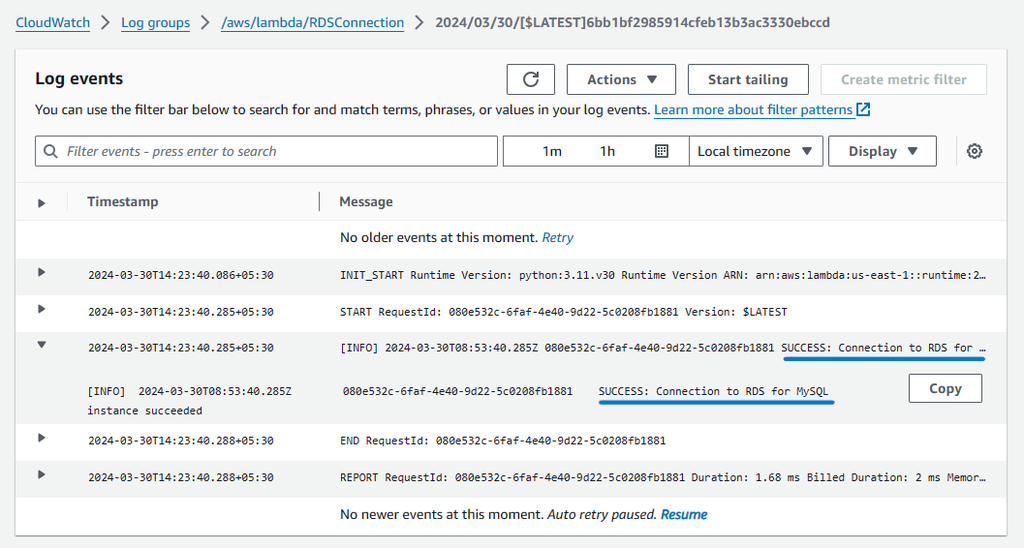This screenshot has width=1024, height=548.
Task: Expand the REPORT RequestId log row
Action: [x=41, y=475]
